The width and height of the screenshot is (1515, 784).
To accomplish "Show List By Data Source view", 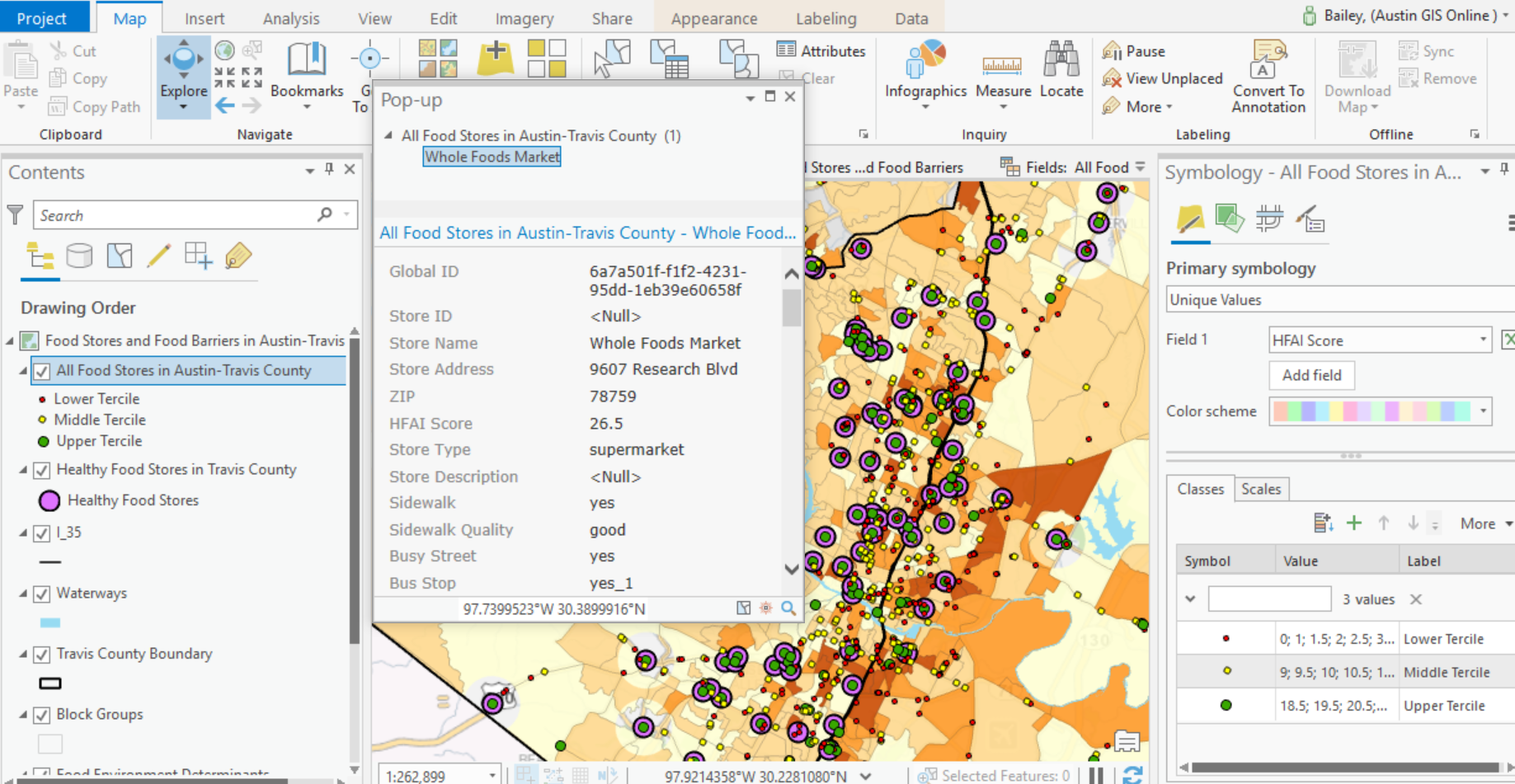I will coord(79,256).
